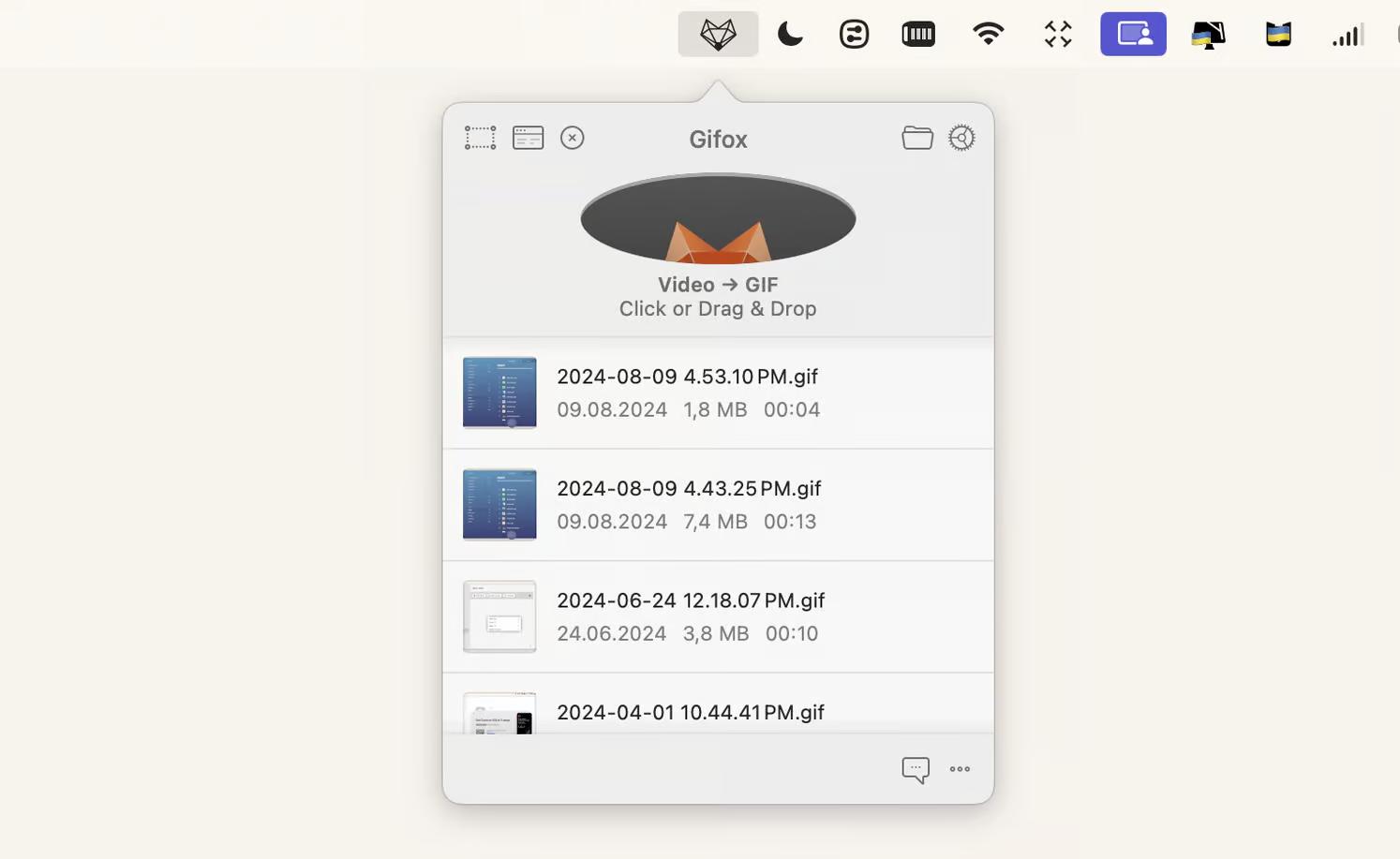This screenshot has height=859, width=1400.
Task: Choose window recording mode icon
Action: [528, 139]
